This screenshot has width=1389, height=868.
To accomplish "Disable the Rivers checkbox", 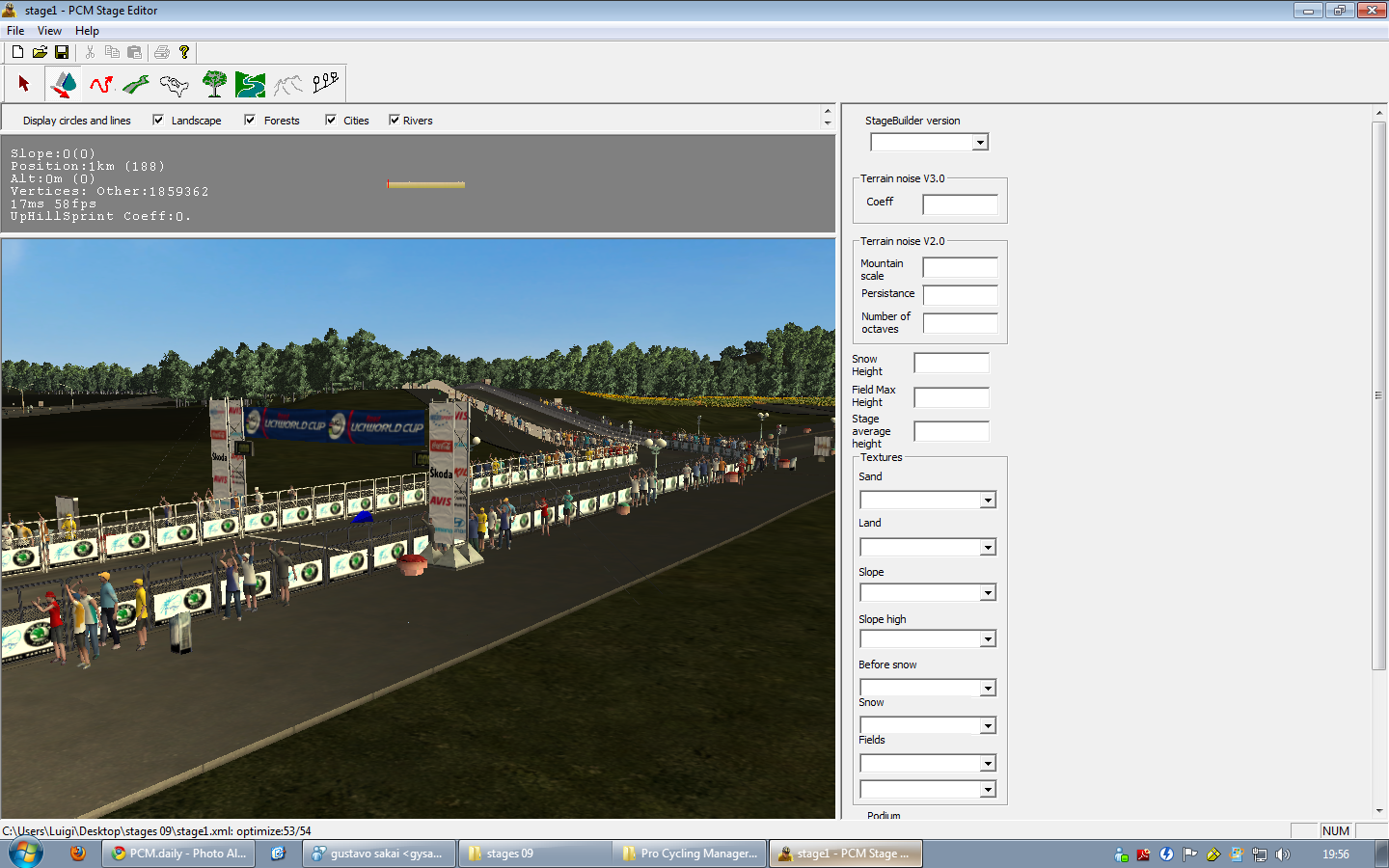I will [x=394, y=121].
